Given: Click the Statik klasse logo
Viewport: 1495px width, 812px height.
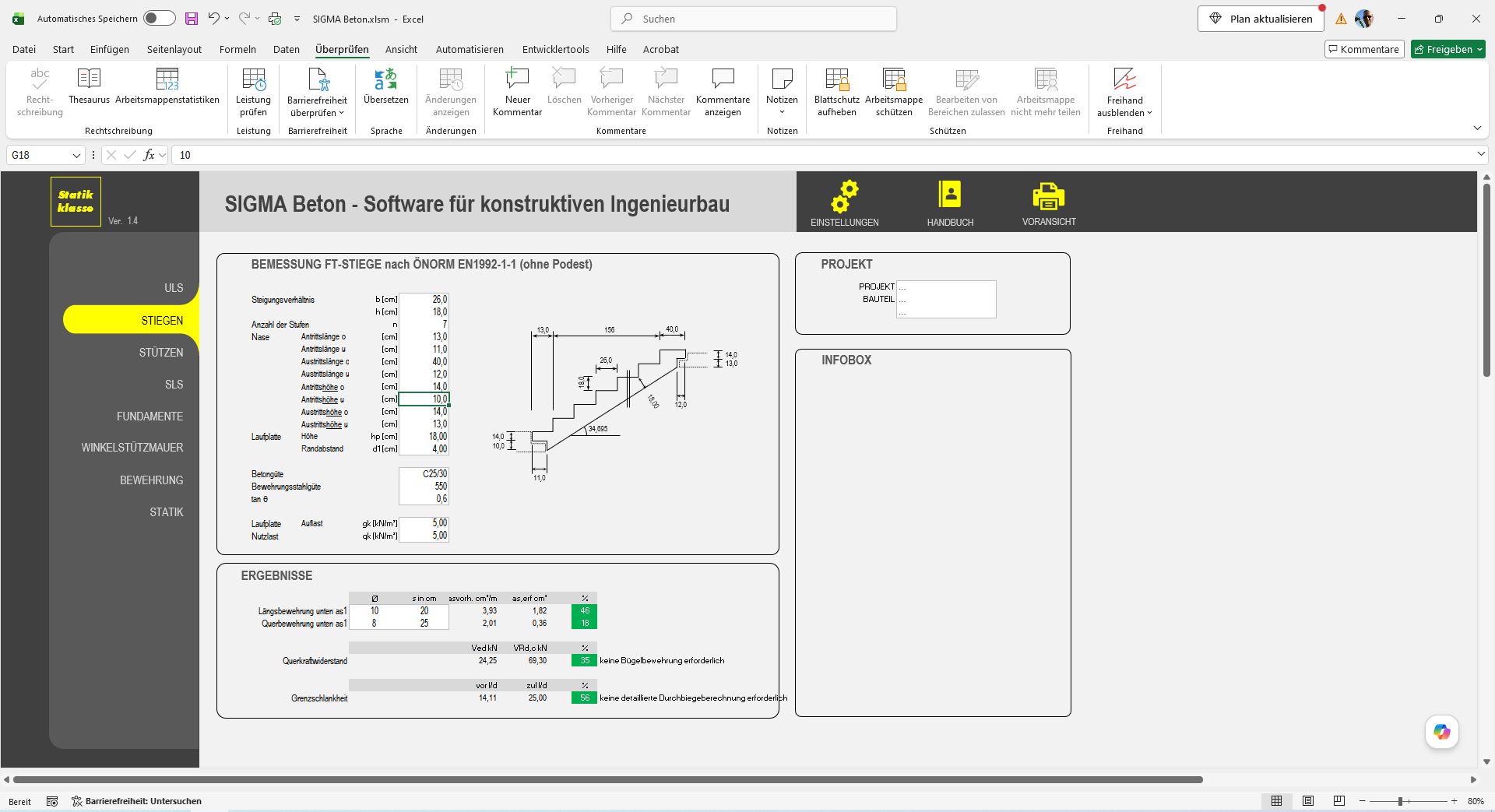Looking at the screenshot, I should (76, 202).
